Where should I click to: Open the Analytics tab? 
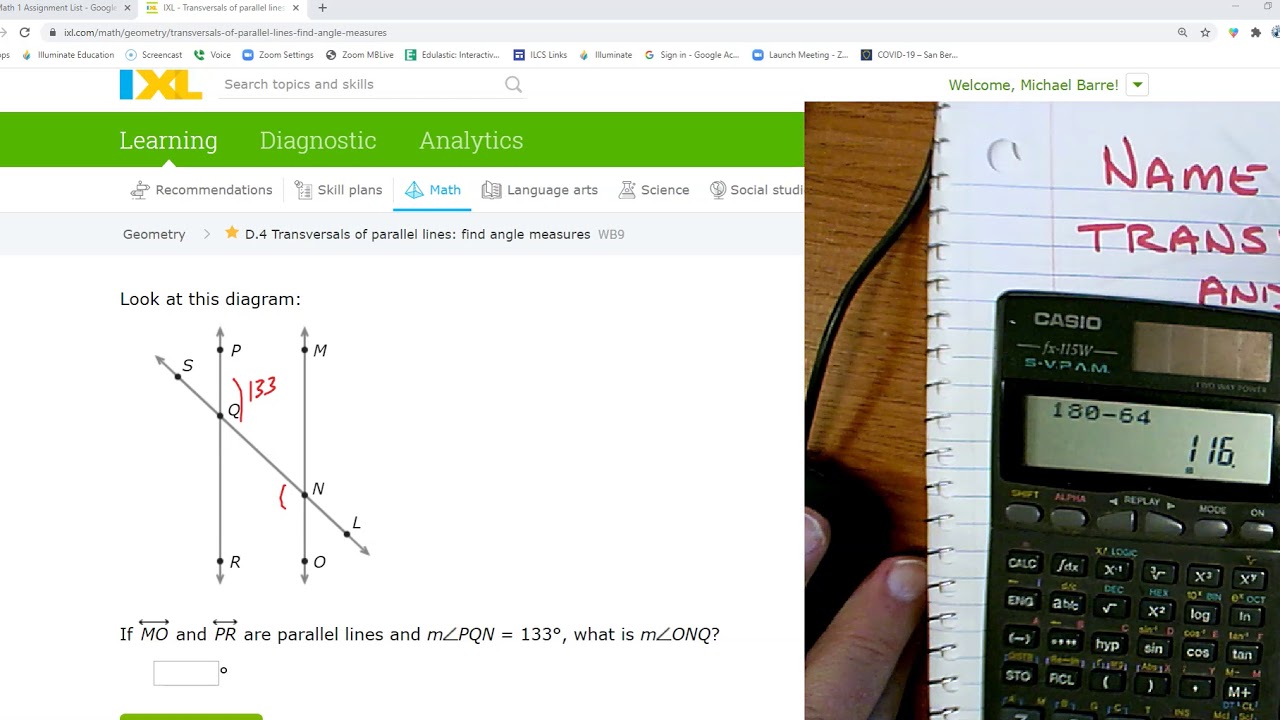pyautogui.click(x=471, y=140)
